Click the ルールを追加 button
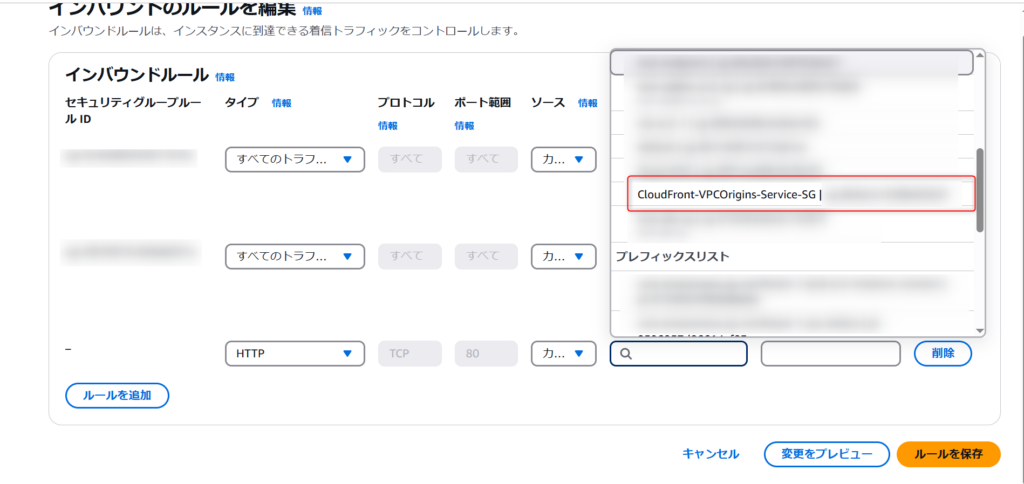The height and width of the screenshot is (484, 1024). click(117, 395)
